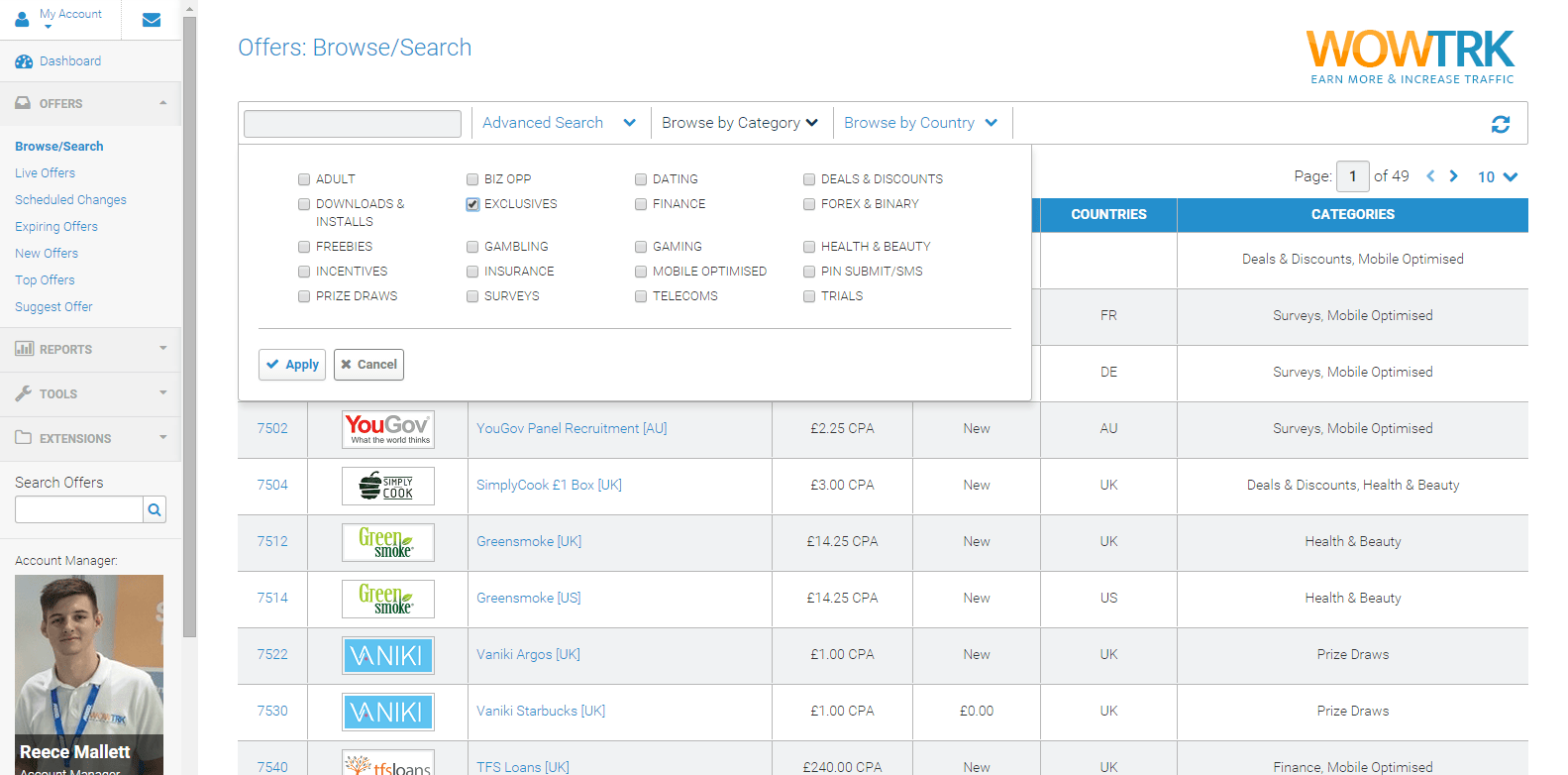Open Suggest Offer in the sidebar
The height and width of the screenshot is (775, 1568).
tap(54, 306)
